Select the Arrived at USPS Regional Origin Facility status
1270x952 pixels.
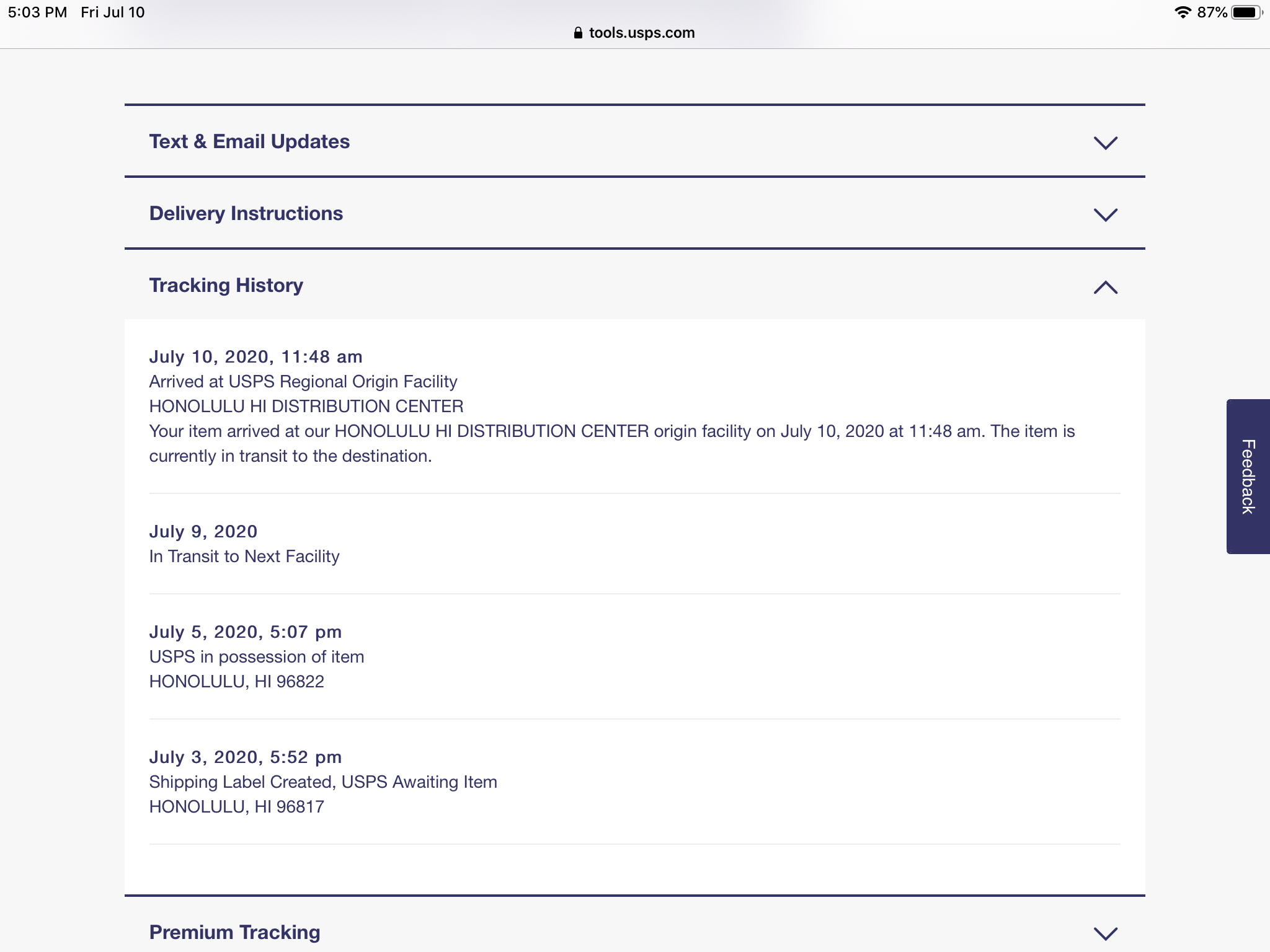303,382
